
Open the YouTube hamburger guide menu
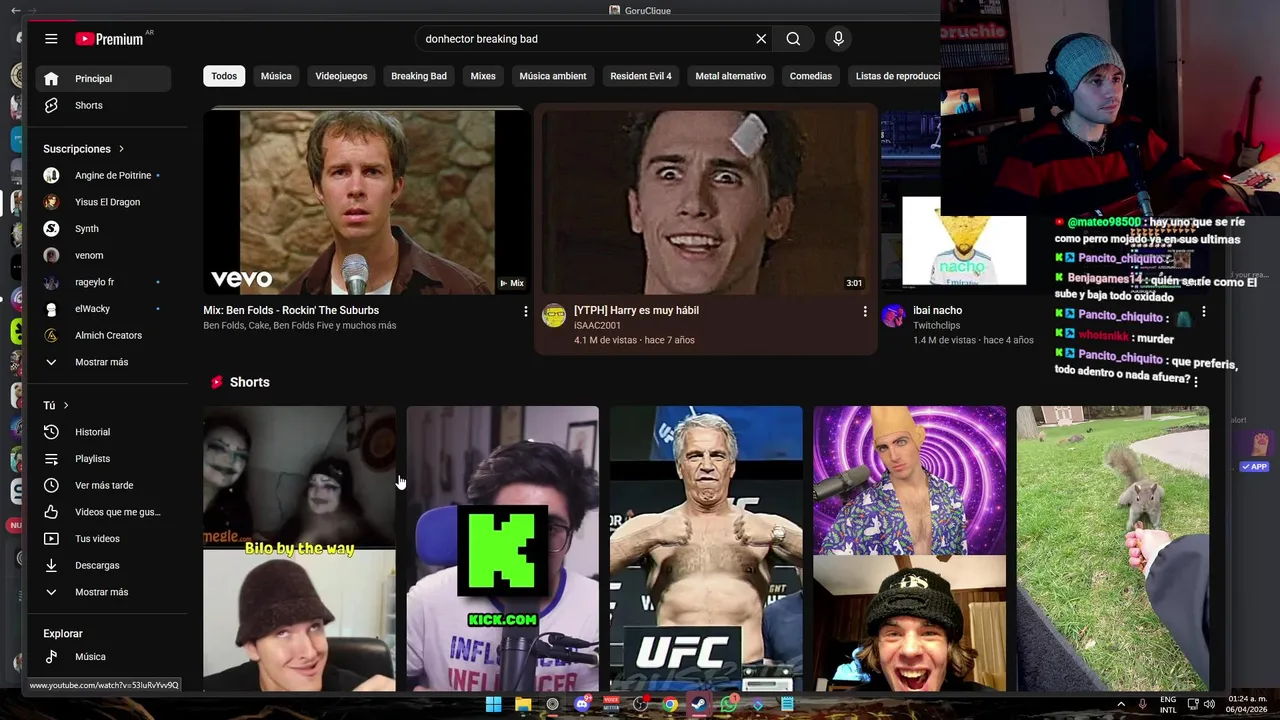coord(51,39)
